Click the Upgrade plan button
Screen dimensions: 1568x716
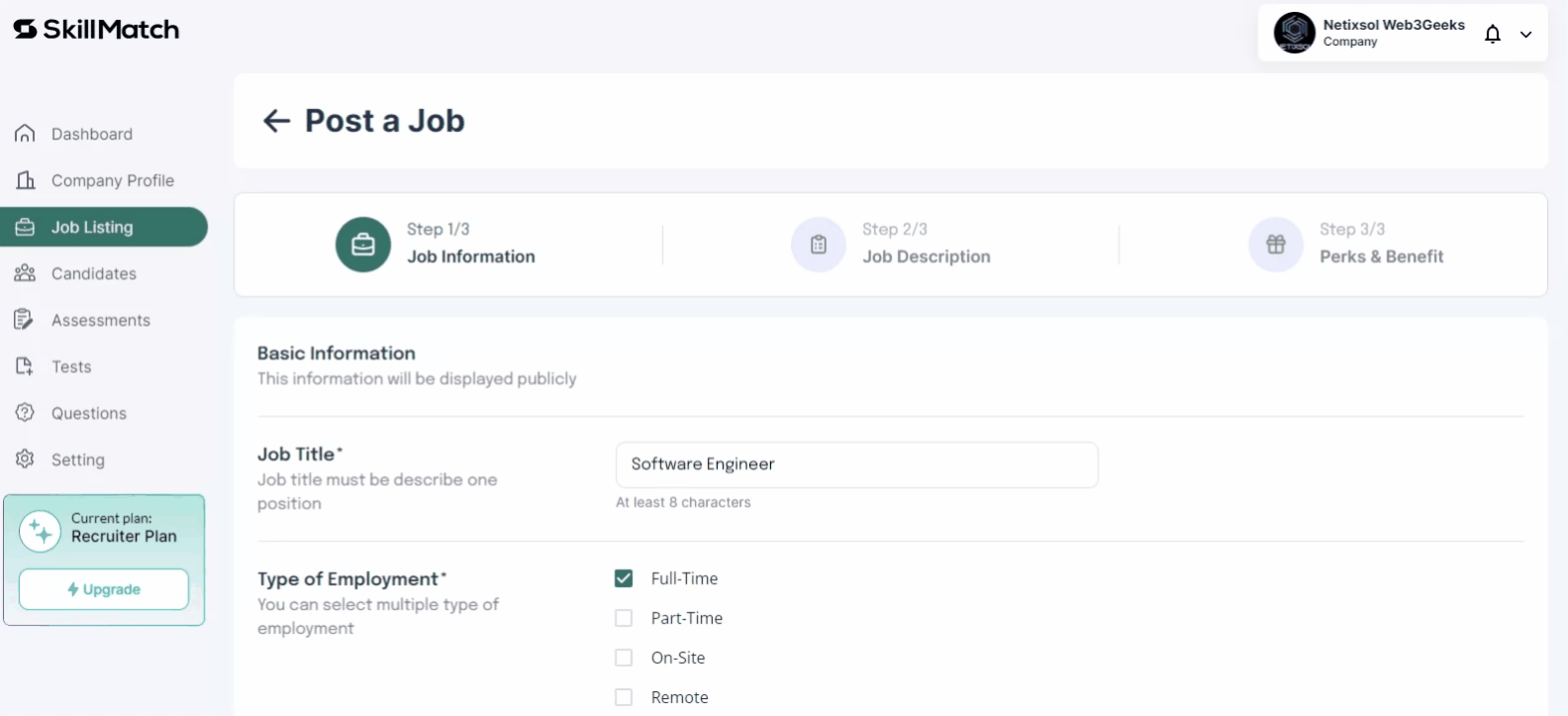pos(104,589)
